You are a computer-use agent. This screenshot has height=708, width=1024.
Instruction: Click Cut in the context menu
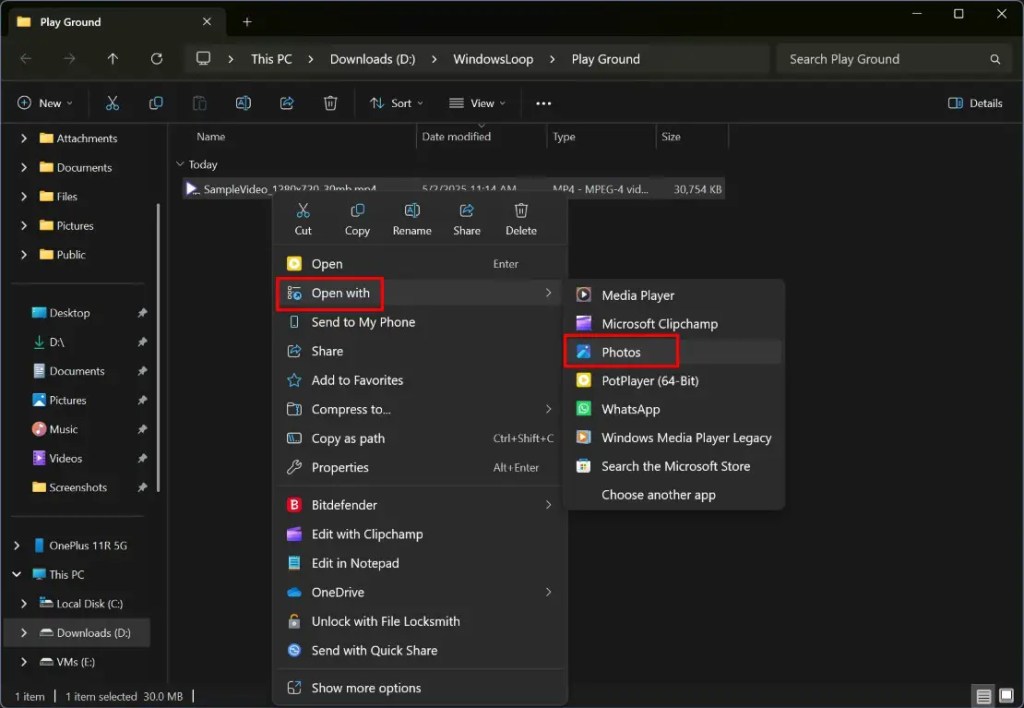click(x=303, y=219)
